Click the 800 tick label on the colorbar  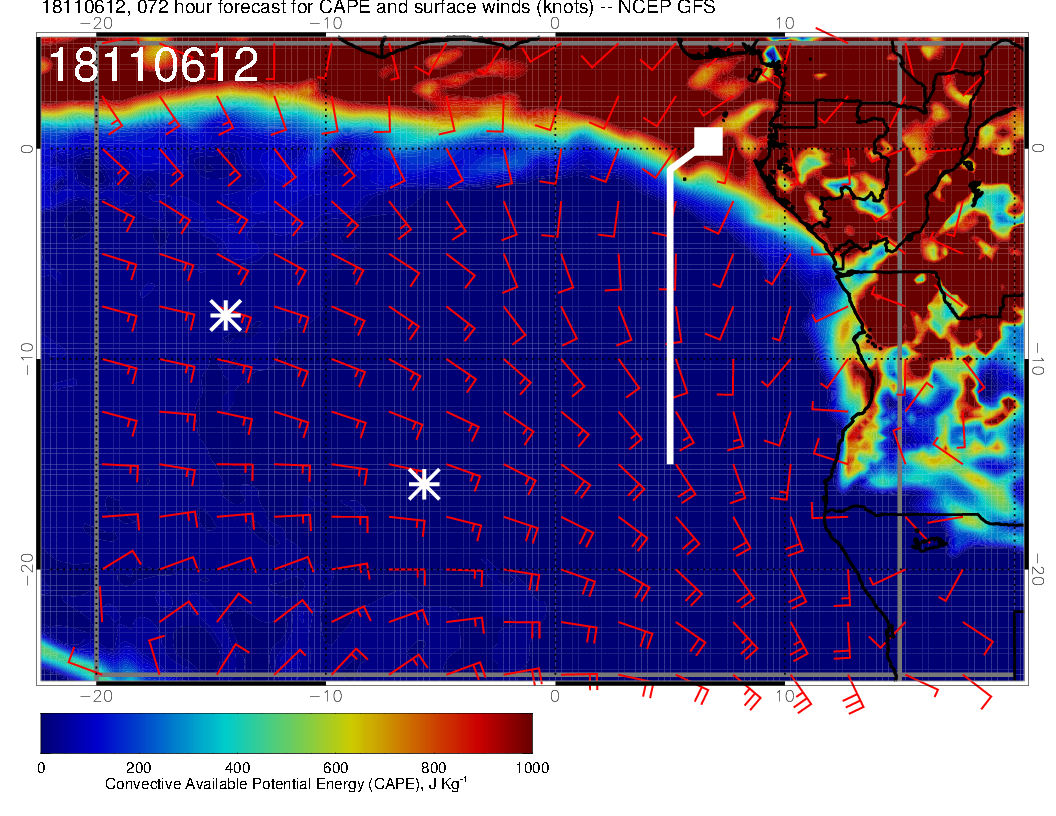pyautogui.click(x=433, y=768)
